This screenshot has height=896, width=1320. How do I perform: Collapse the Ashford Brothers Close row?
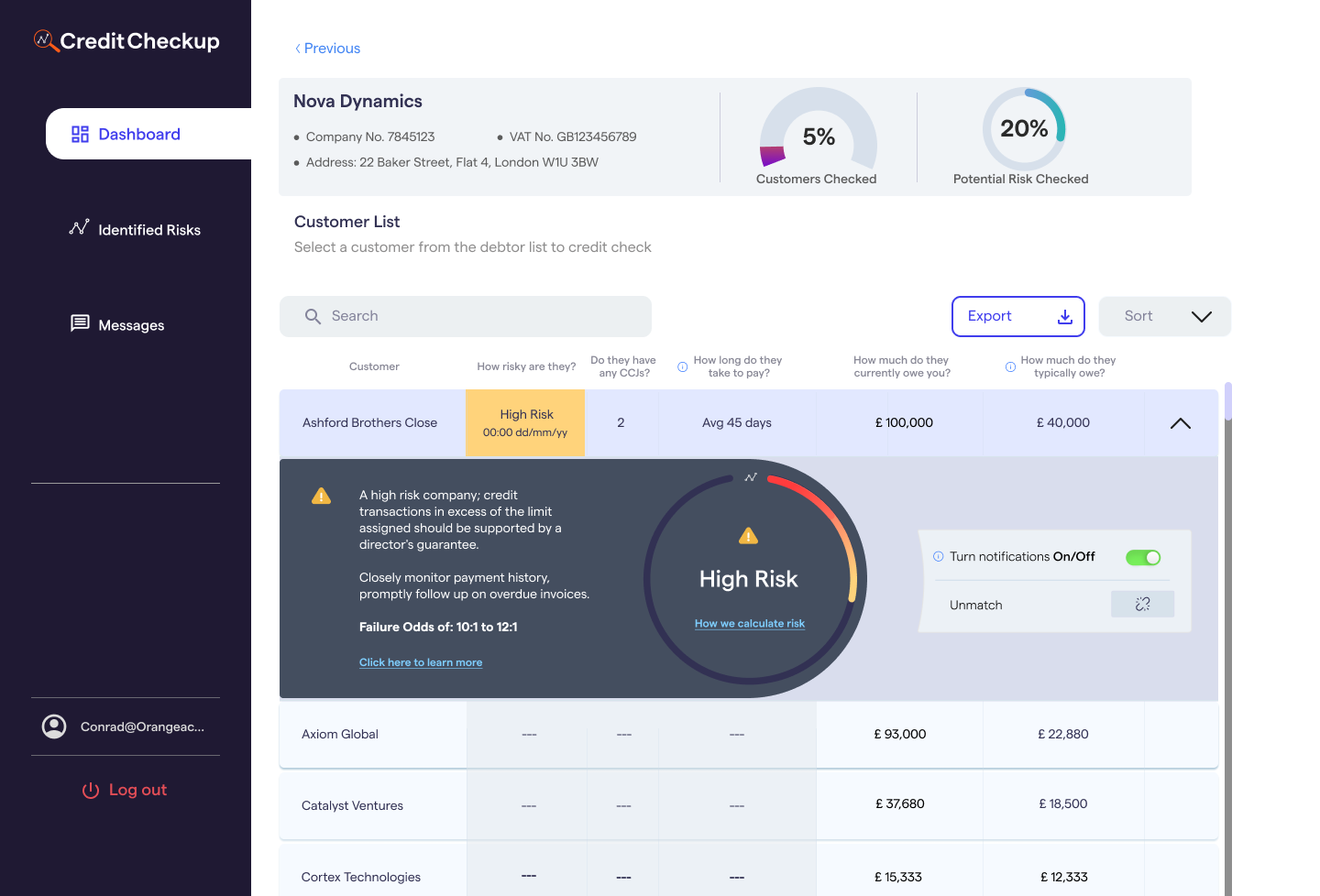pos(1180,423)
